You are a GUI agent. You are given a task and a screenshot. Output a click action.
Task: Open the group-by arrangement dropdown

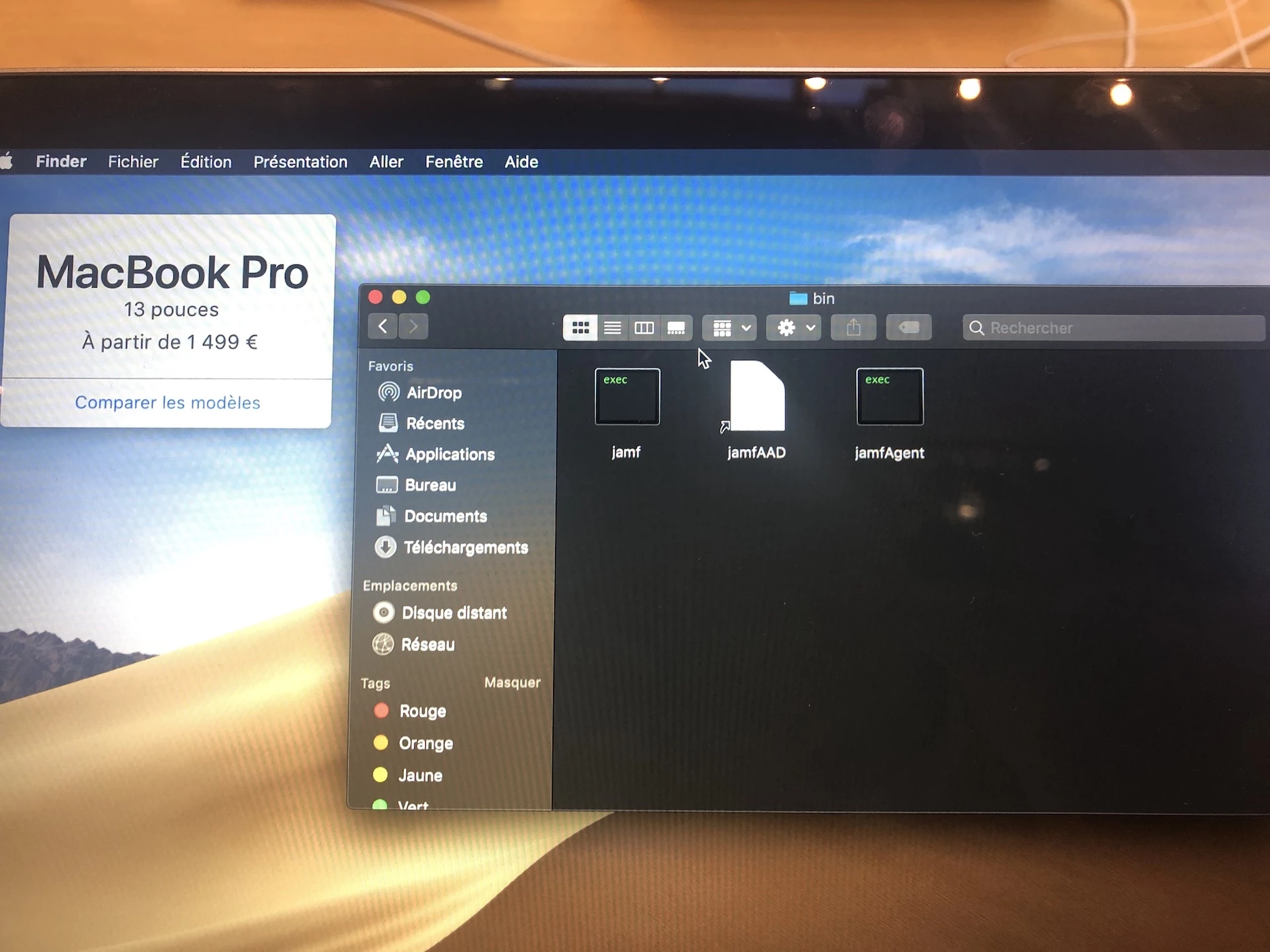(x=730, y=328)
